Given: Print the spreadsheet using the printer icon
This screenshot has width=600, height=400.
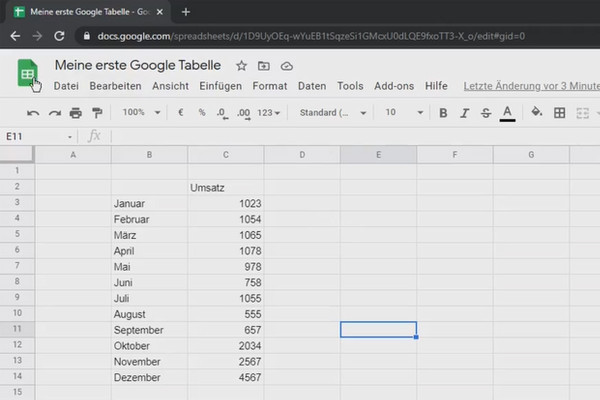Looking at the screenshot, I should [x=76, y=113].
